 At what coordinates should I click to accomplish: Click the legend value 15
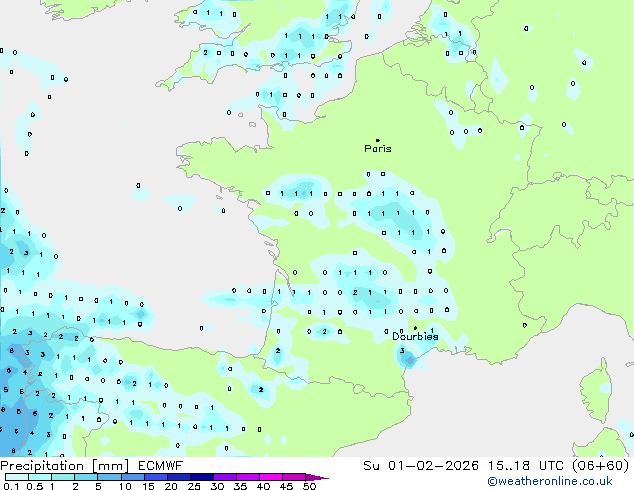pyautogui.click(x=148, y=486)
